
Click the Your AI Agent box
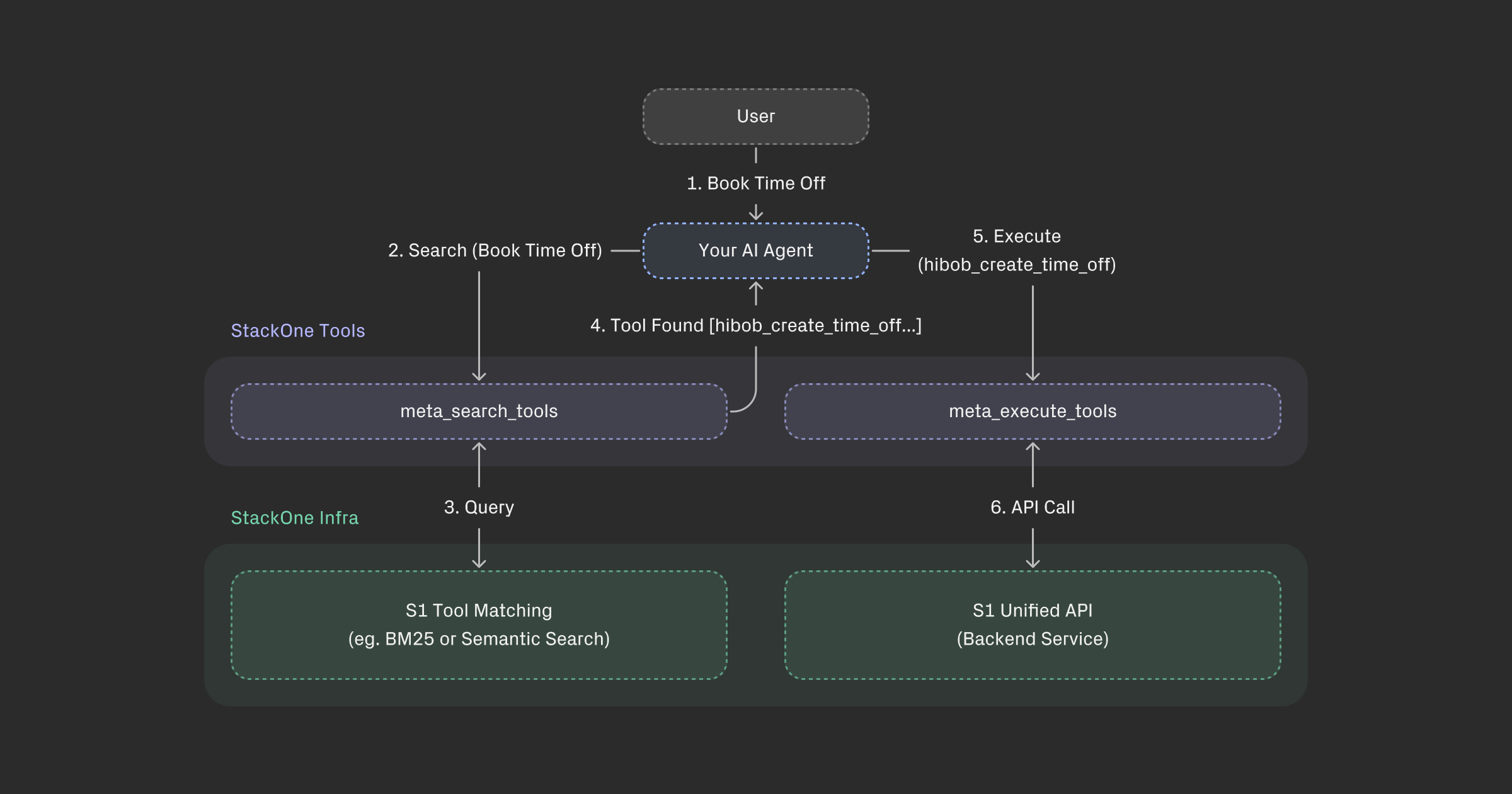[755, 250]
